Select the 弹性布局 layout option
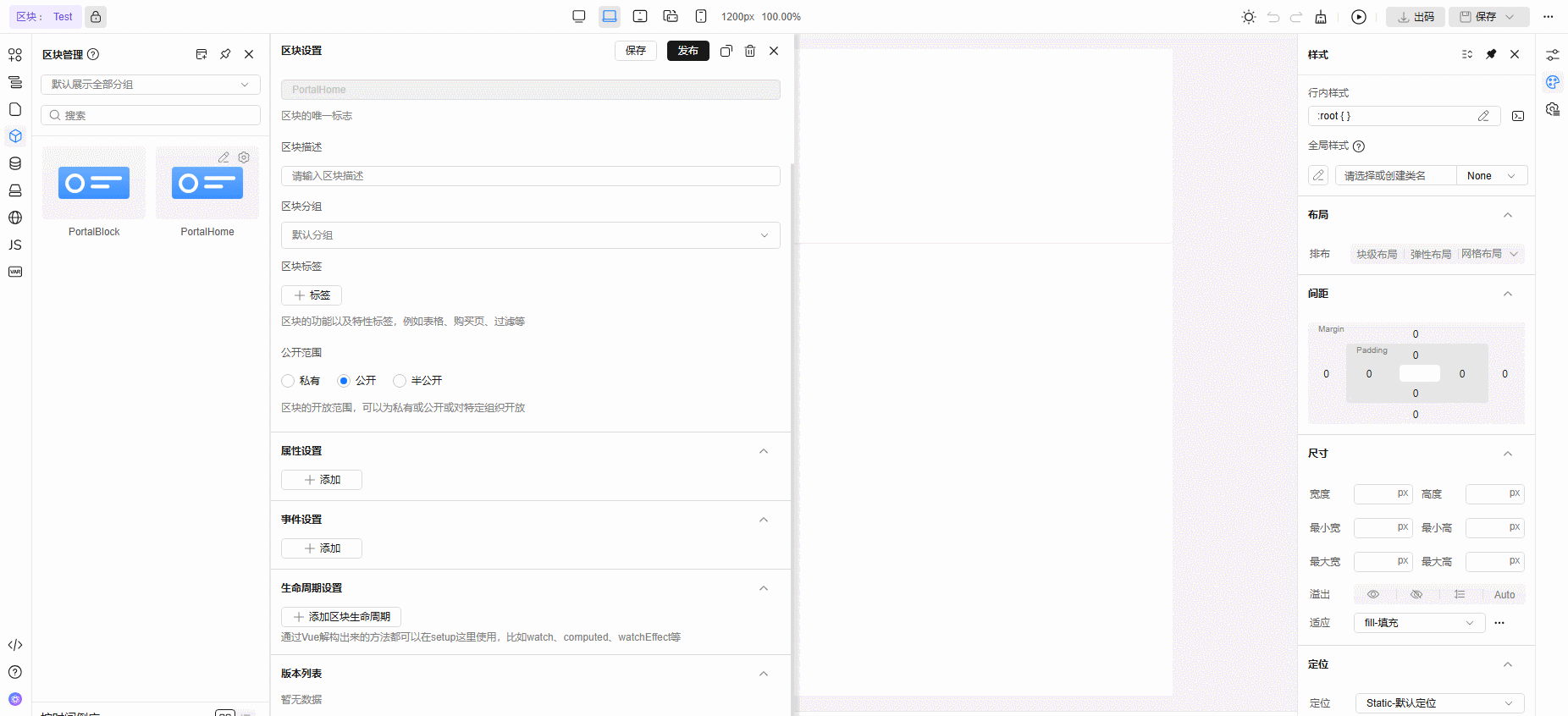1568x716 pixels. (1430, 254)
